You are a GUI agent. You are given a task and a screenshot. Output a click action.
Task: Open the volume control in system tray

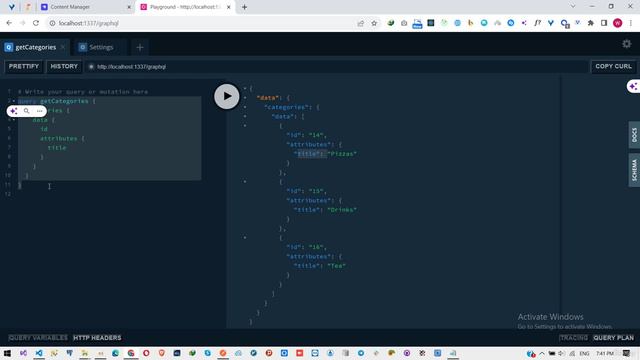pos(562,353)
